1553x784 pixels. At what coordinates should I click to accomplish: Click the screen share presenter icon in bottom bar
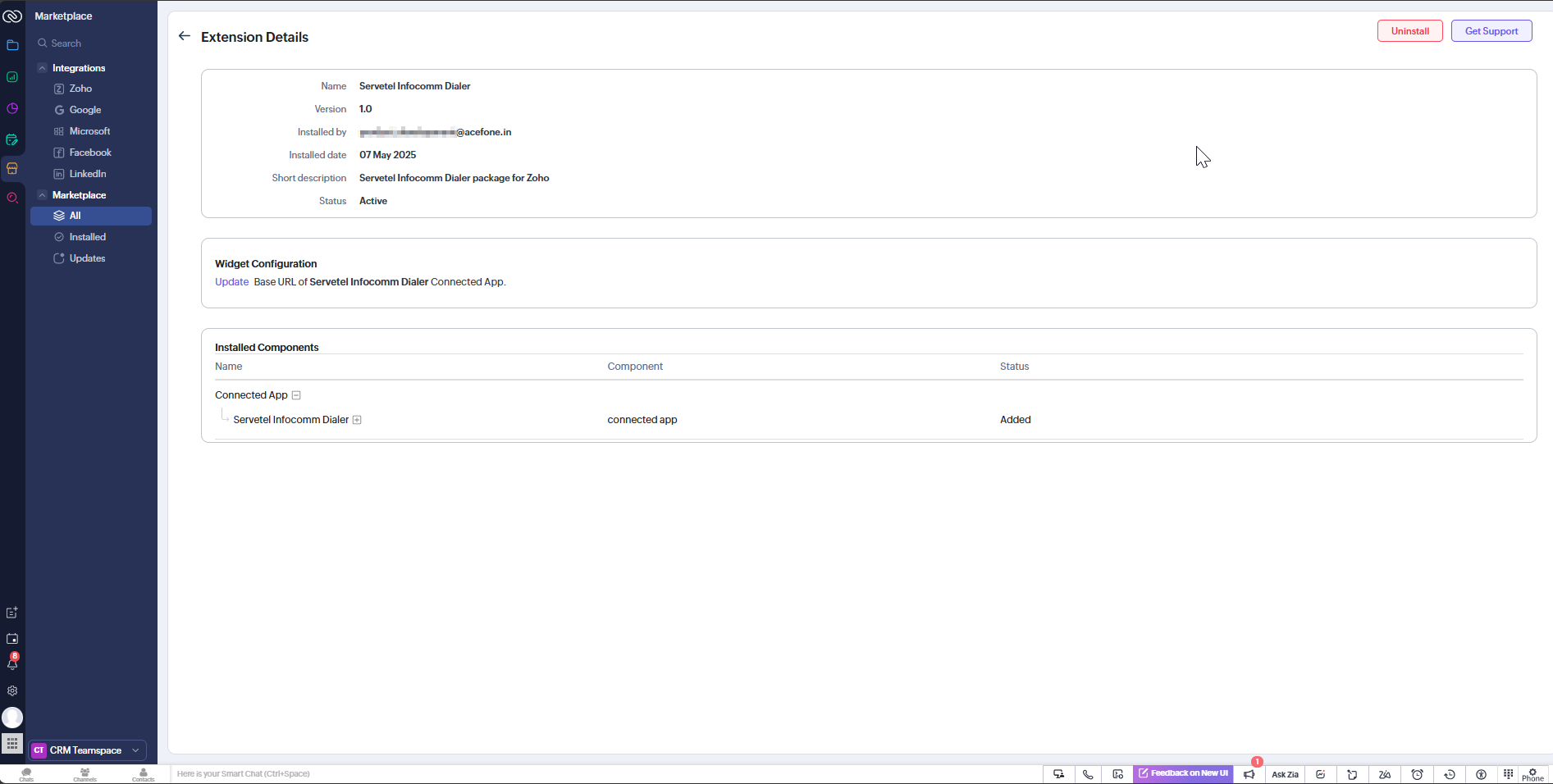click(x=1058, y=774)
